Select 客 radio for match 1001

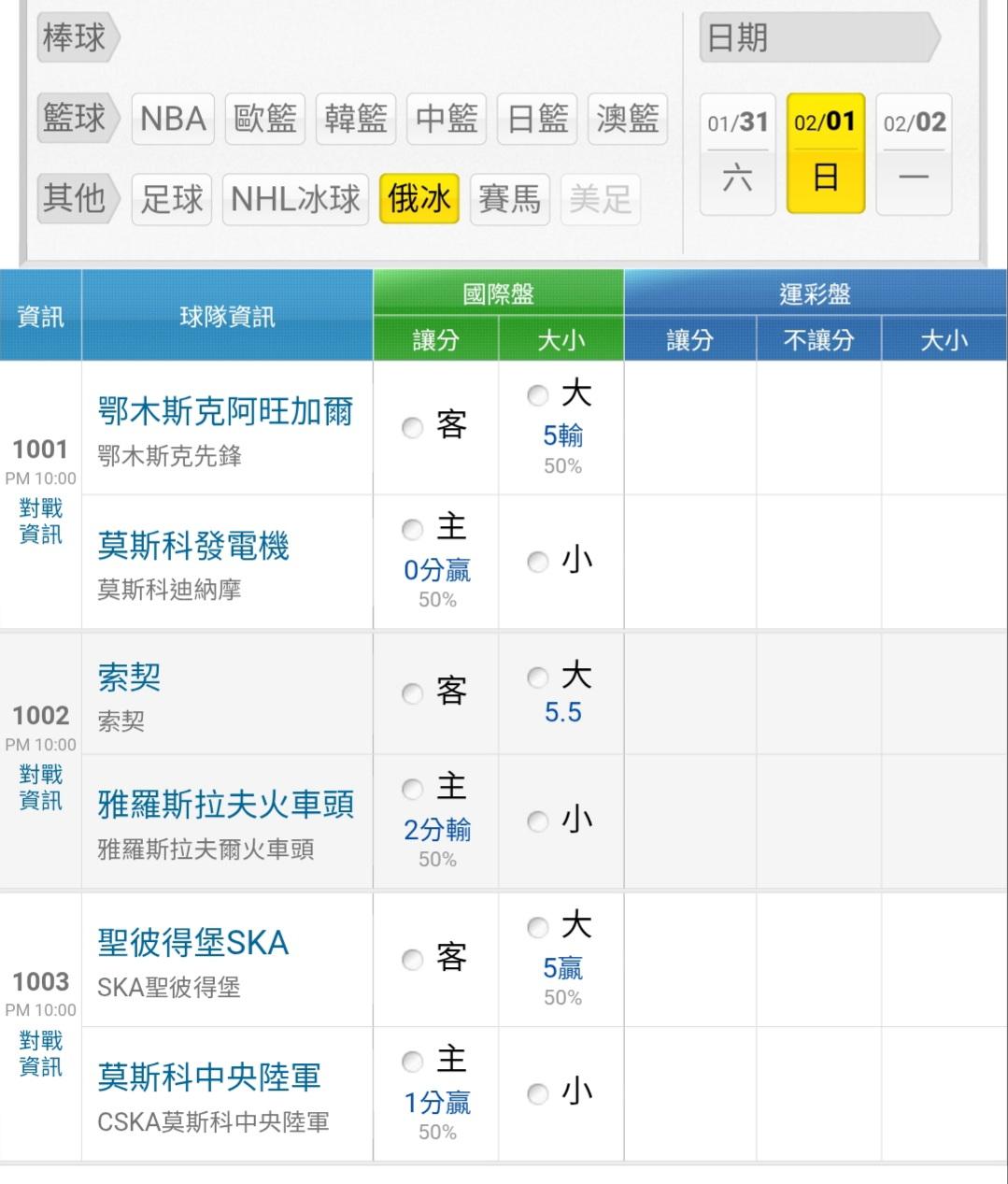pyautogui.click(x=413, y=428)
